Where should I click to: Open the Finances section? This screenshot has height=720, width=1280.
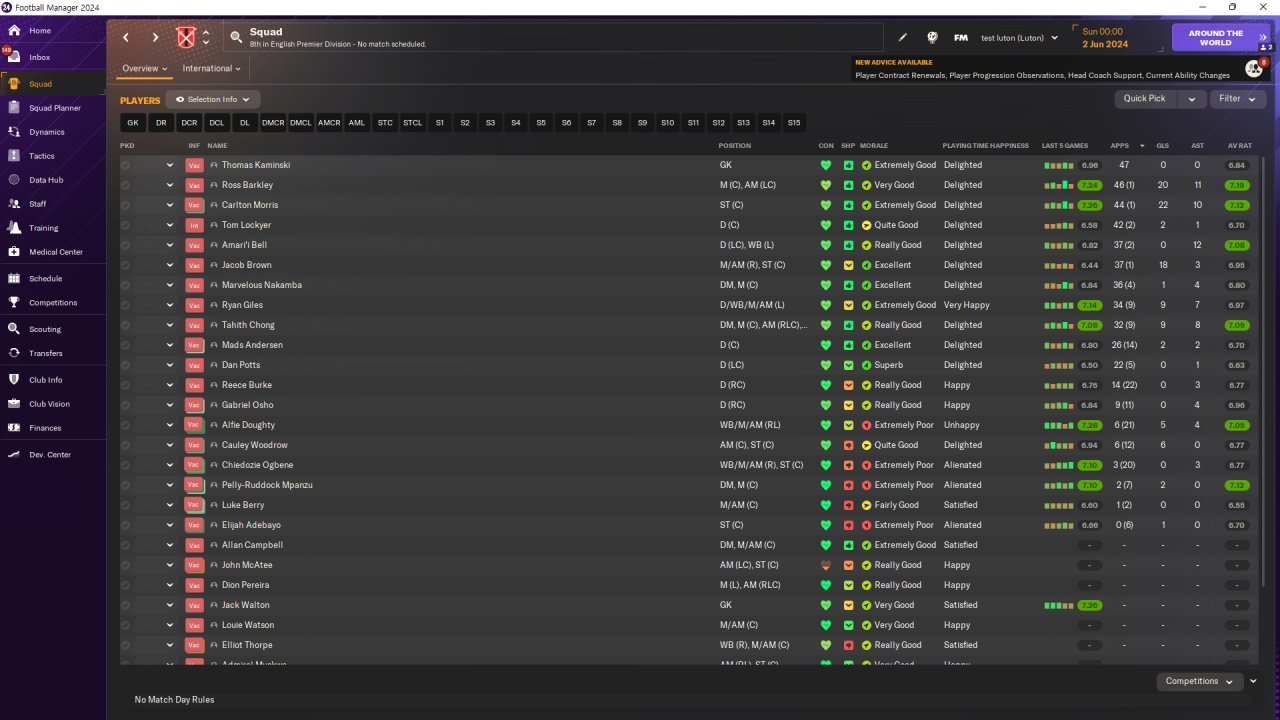click(x=53, y=428)
